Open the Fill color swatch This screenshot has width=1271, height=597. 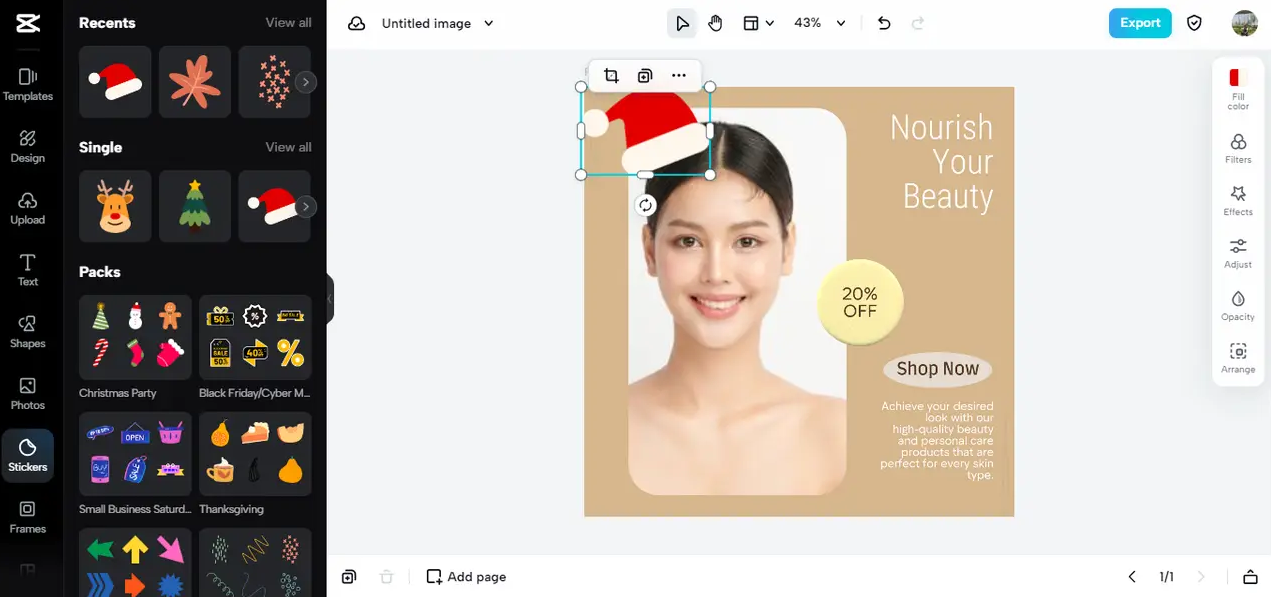(x=1238, y=89)
